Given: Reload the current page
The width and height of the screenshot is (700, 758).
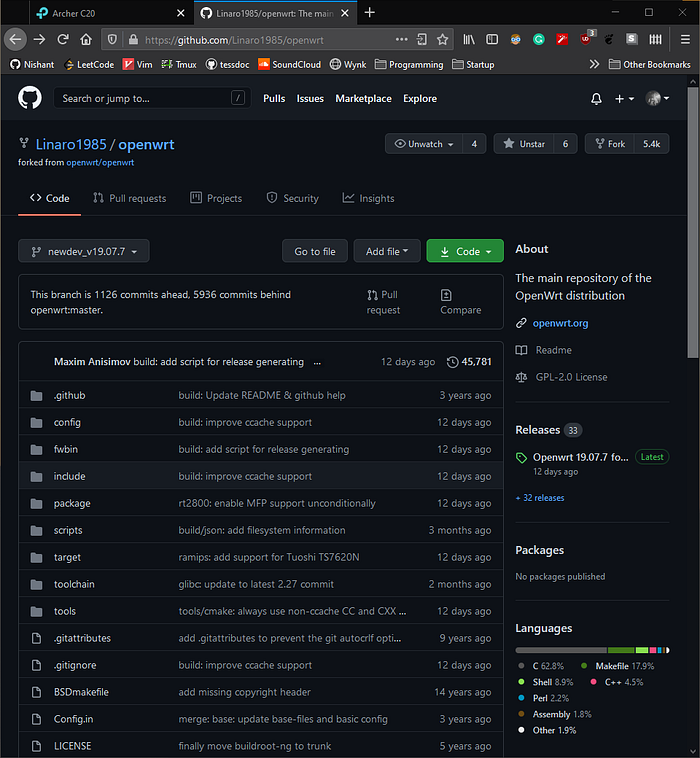Looking at the screenshot, I should tap(63, 40).
